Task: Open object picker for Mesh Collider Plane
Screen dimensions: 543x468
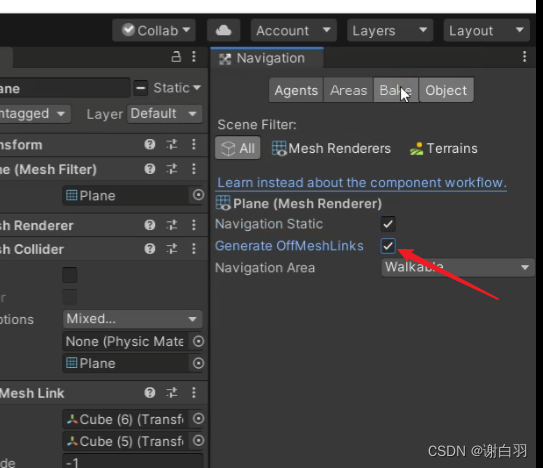Action: tap(198, 363)
